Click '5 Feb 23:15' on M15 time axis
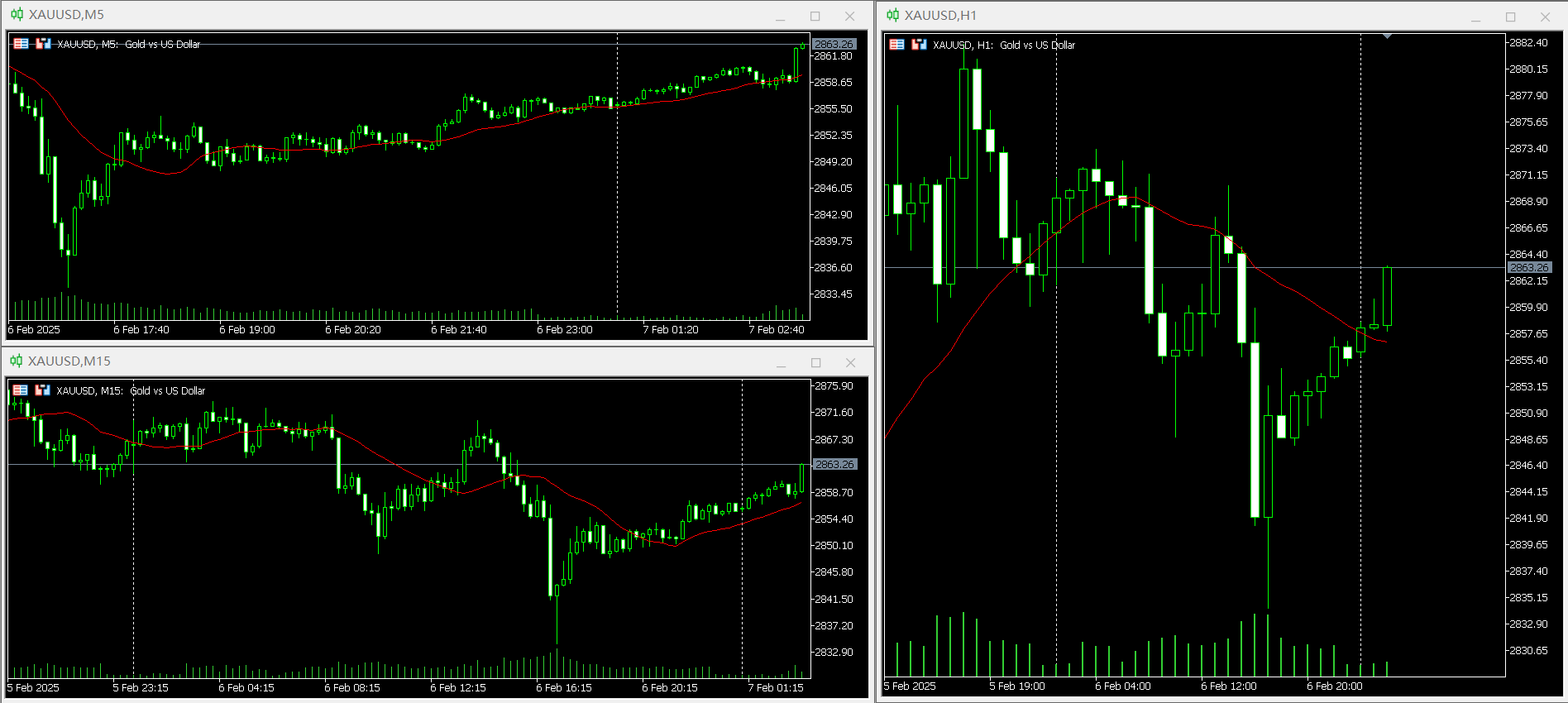This screenshot has width=1568, height=703. [141, 688]
